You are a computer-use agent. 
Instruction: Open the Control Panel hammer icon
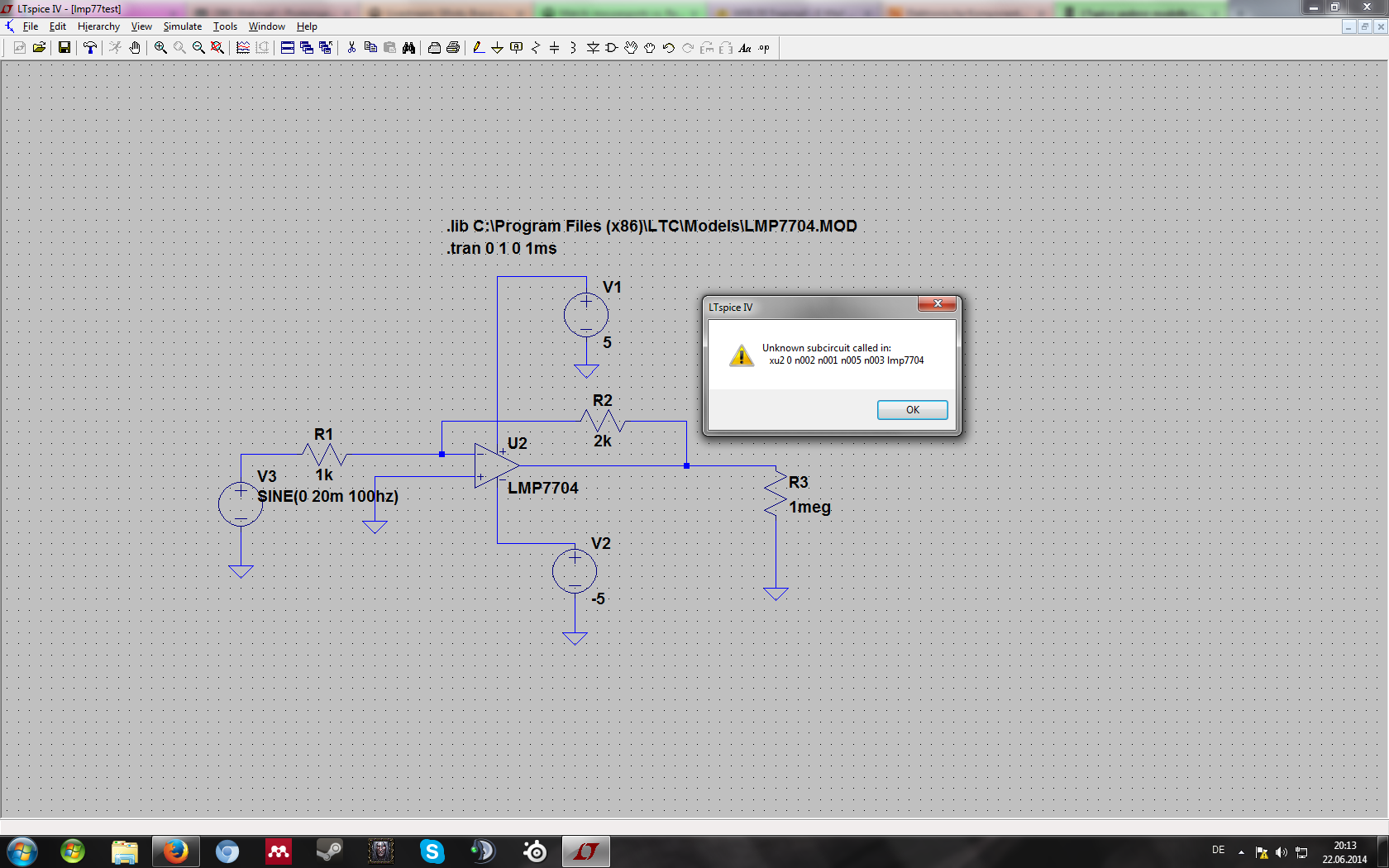90,48
